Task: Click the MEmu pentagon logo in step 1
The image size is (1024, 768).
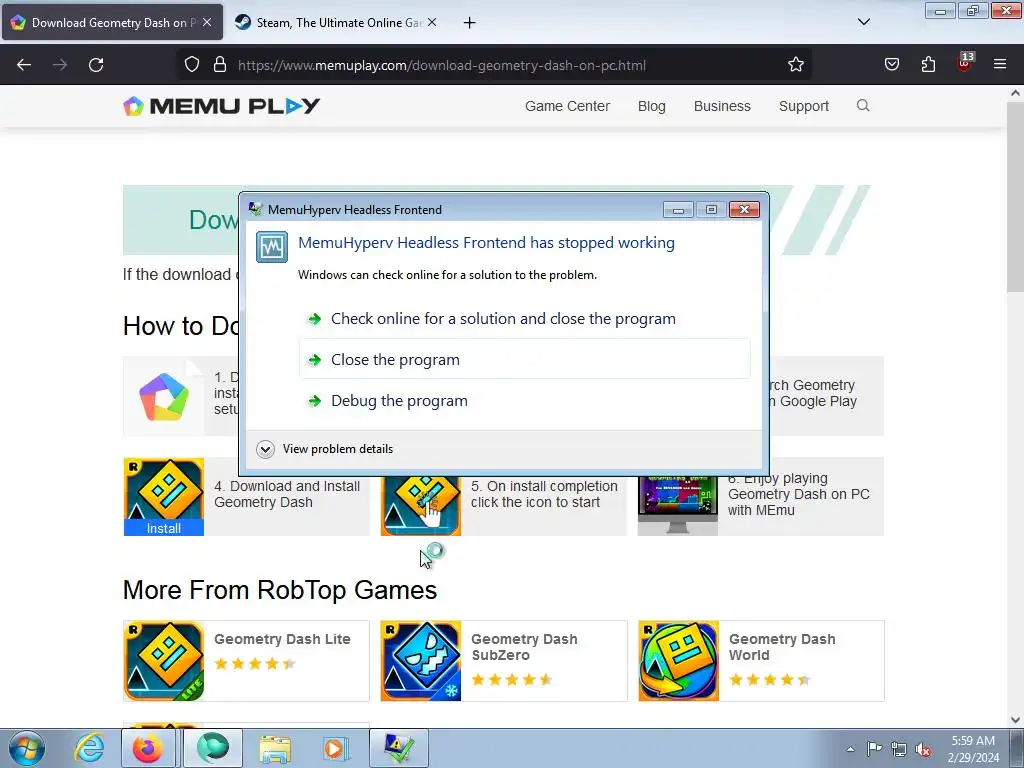Action: 164,396
